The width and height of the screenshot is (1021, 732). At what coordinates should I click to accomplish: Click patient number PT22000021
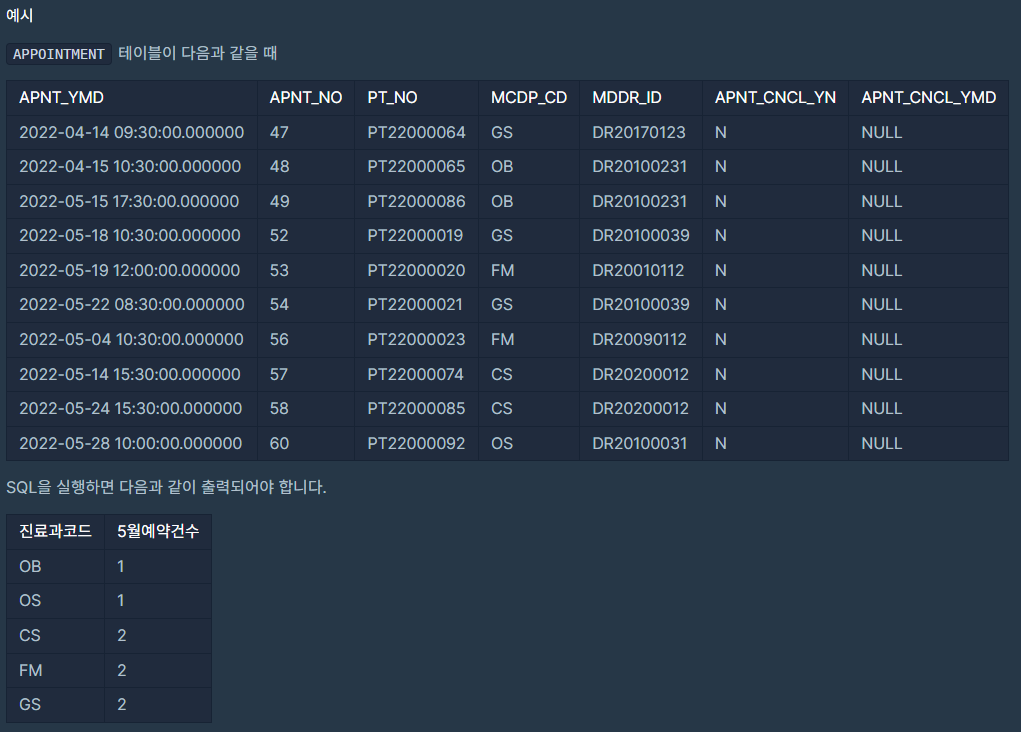coord(415,305)
